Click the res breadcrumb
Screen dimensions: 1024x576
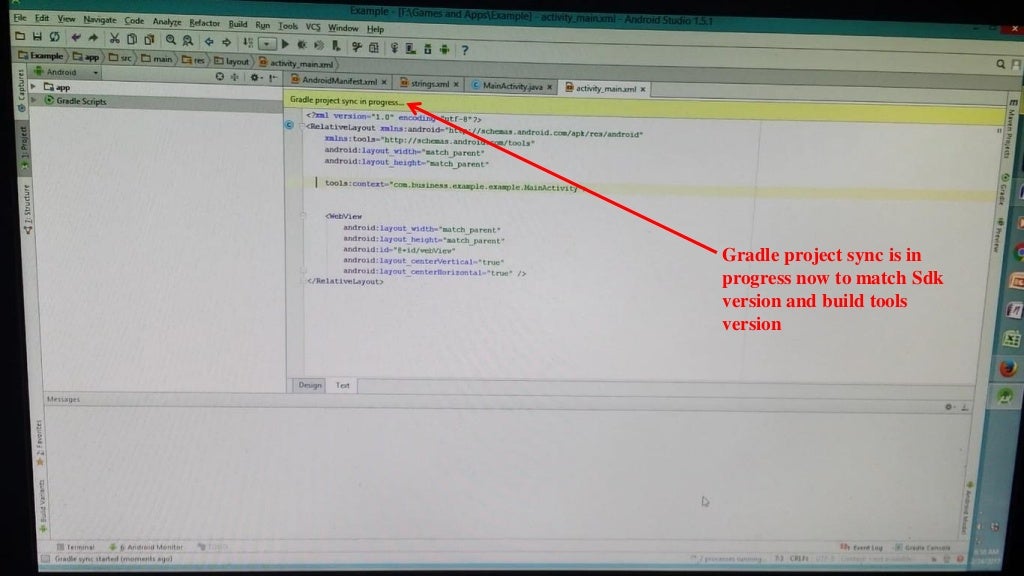tap(194, 60)
